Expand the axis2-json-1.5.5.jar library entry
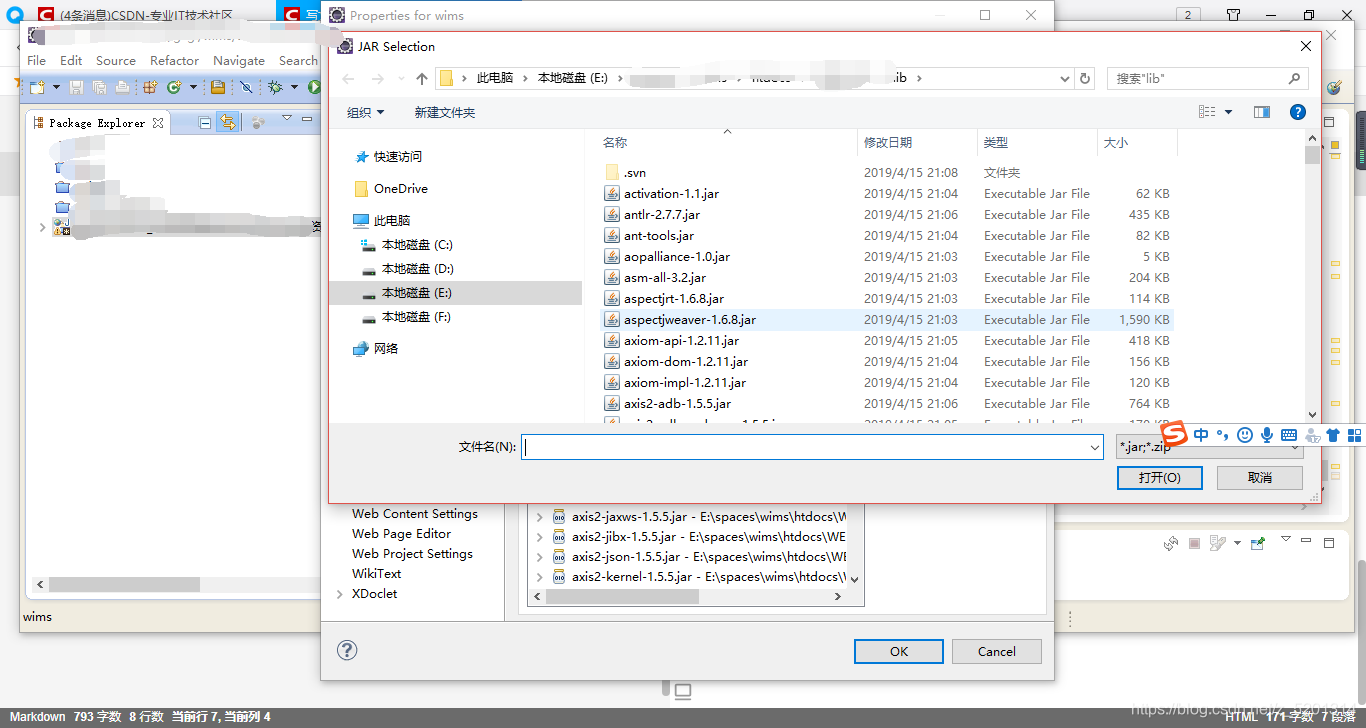The width and height of the screenshot is (1366, 728). pos(540,557)
